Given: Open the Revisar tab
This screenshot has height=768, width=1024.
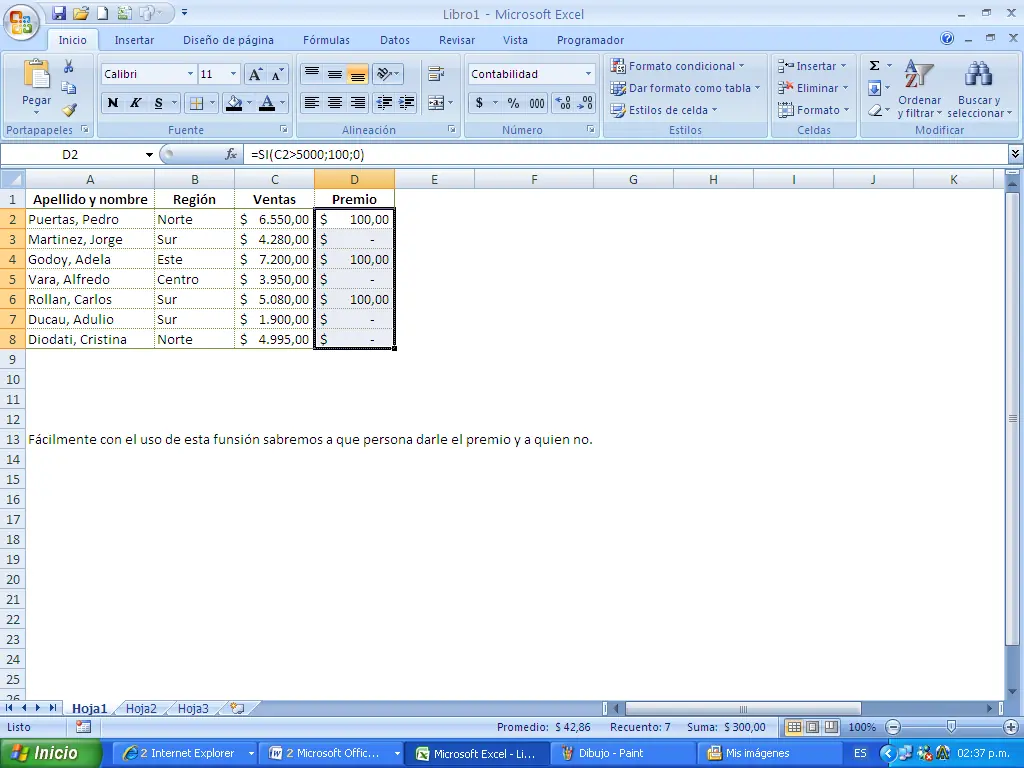Looking at the screenshot, I should pos(456,40).
